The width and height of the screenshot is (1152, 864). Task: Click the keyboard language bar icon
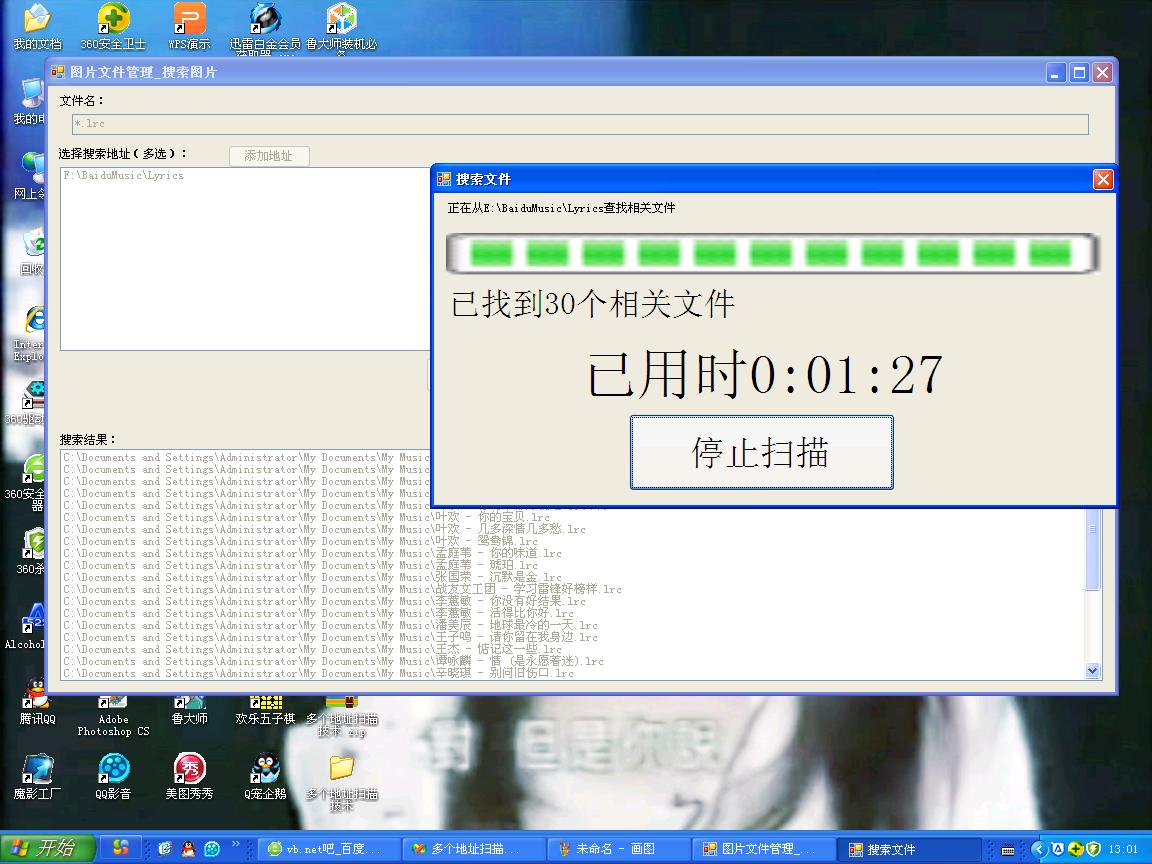tap(1008, 850)
